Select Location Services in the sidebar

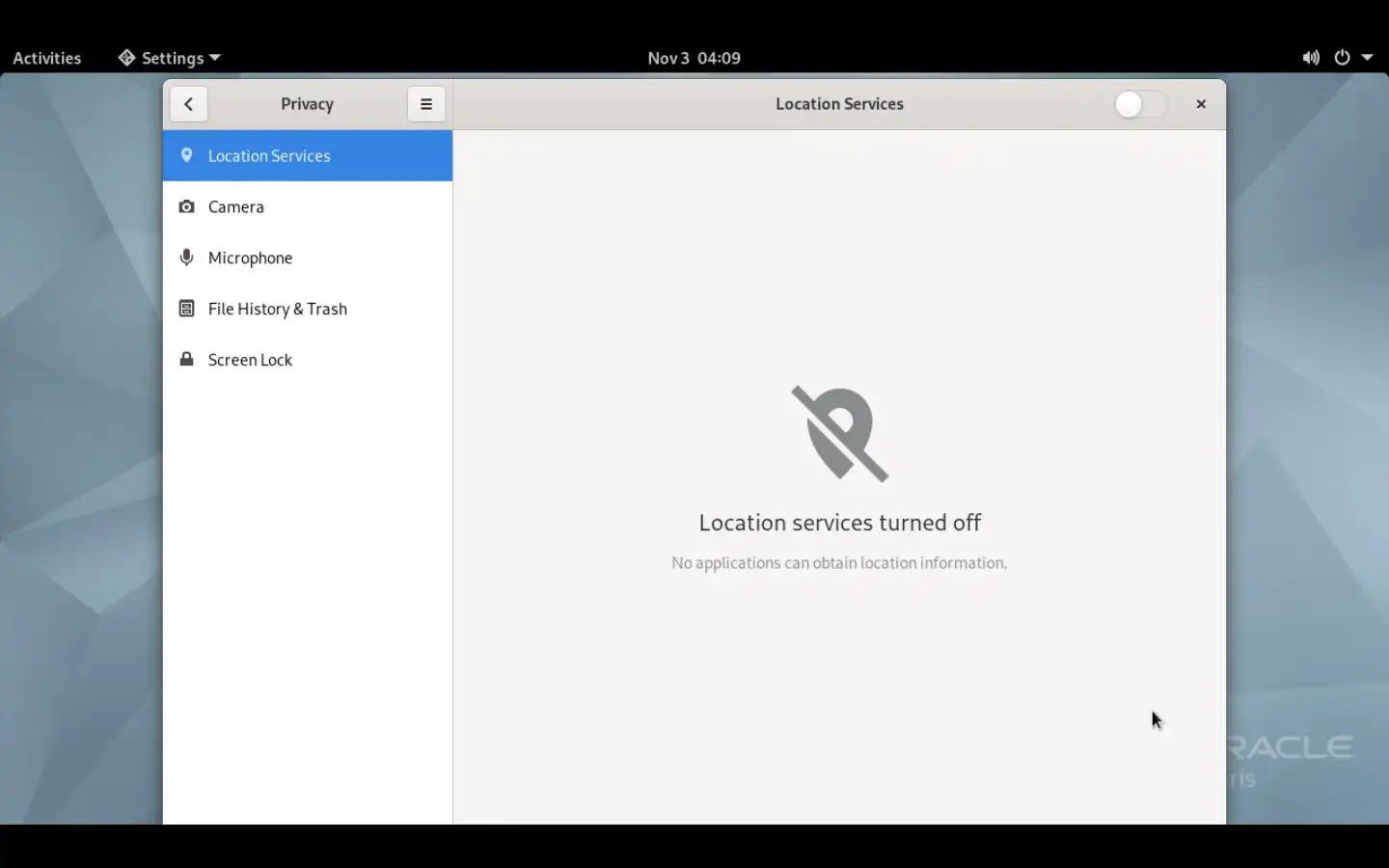308,155
